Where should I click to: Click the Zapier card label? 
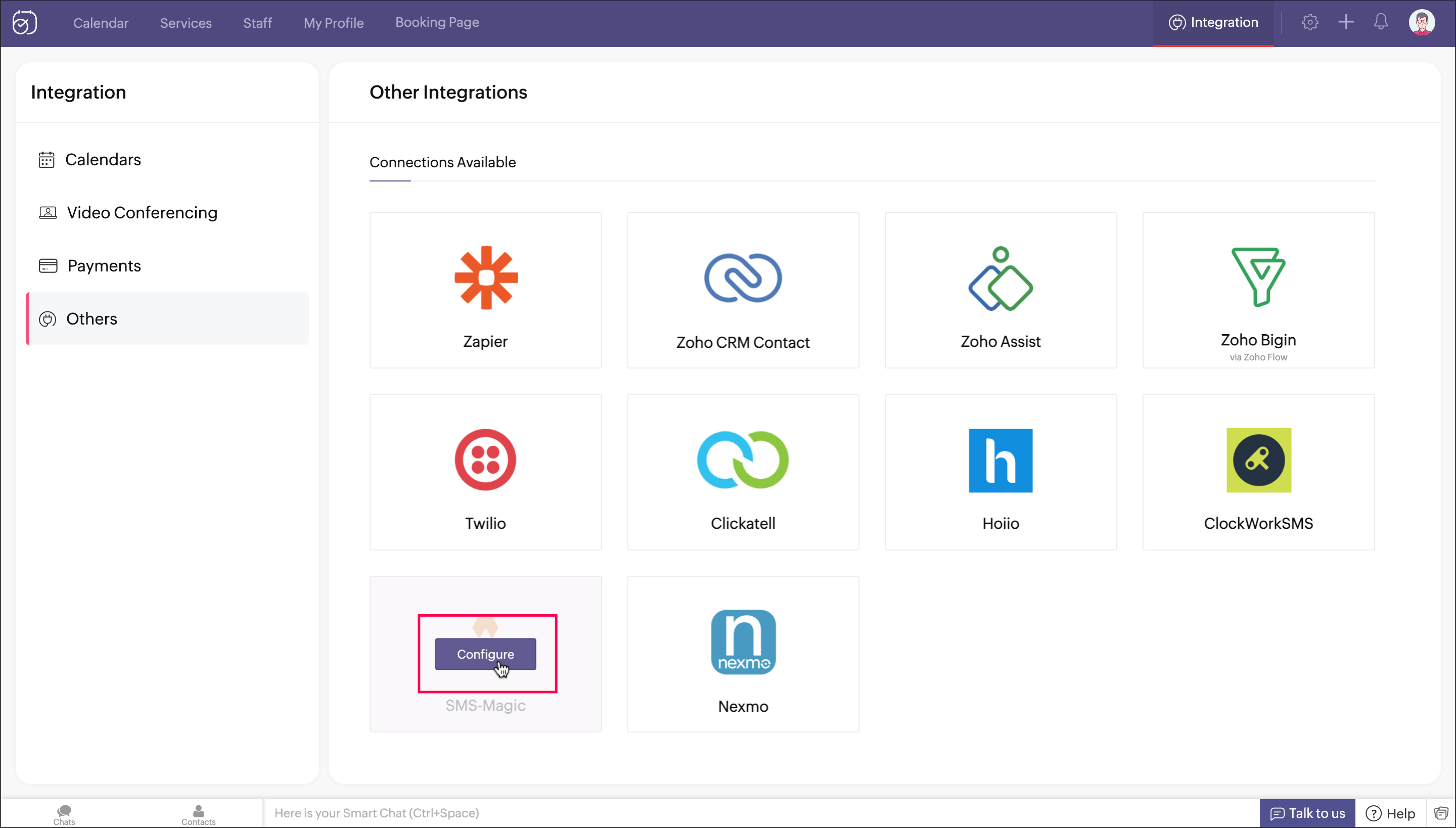[485, 341]
